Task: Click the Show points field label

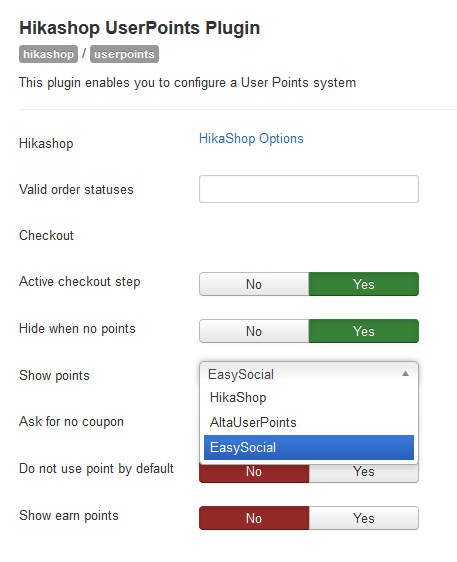Action: point(54,375)
